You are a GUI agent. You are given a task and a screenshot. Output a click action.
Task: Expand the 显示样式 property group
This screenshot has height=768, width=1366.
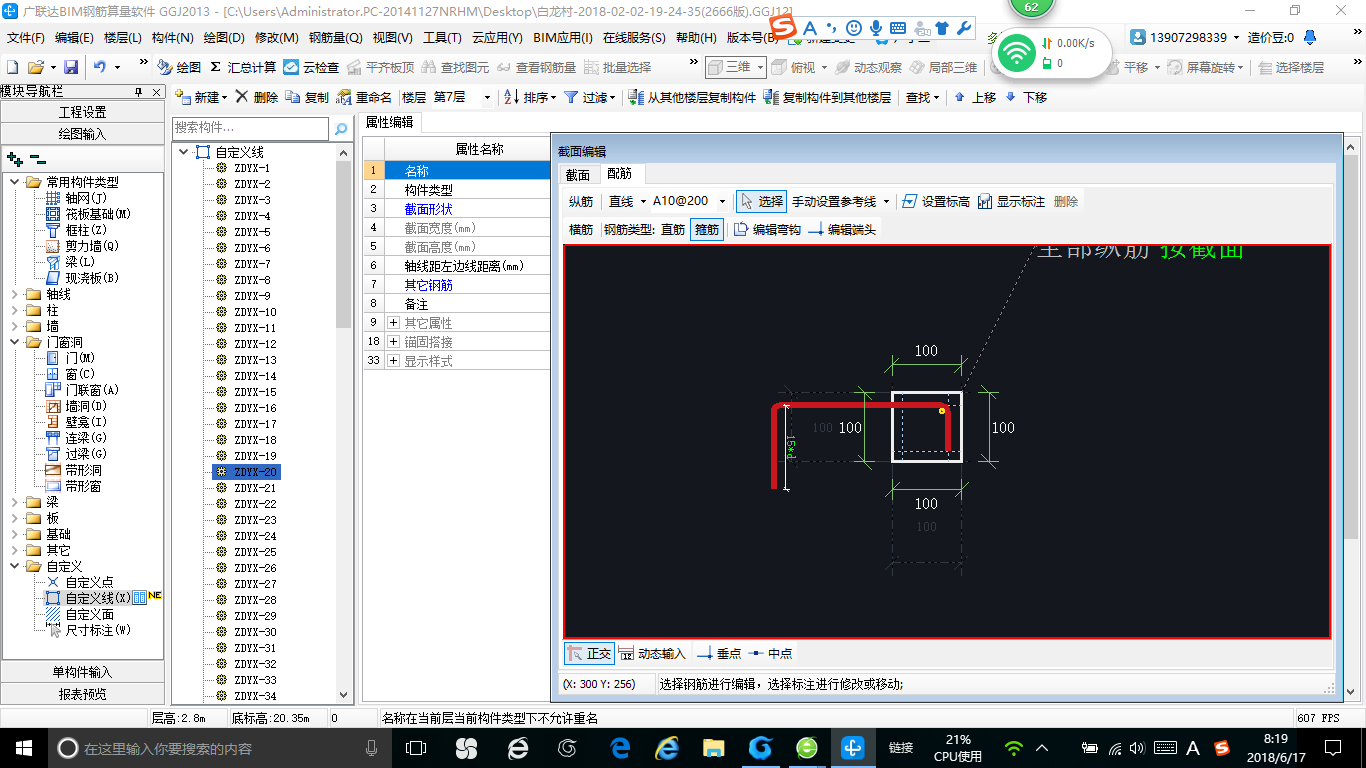tap(394, 361)
